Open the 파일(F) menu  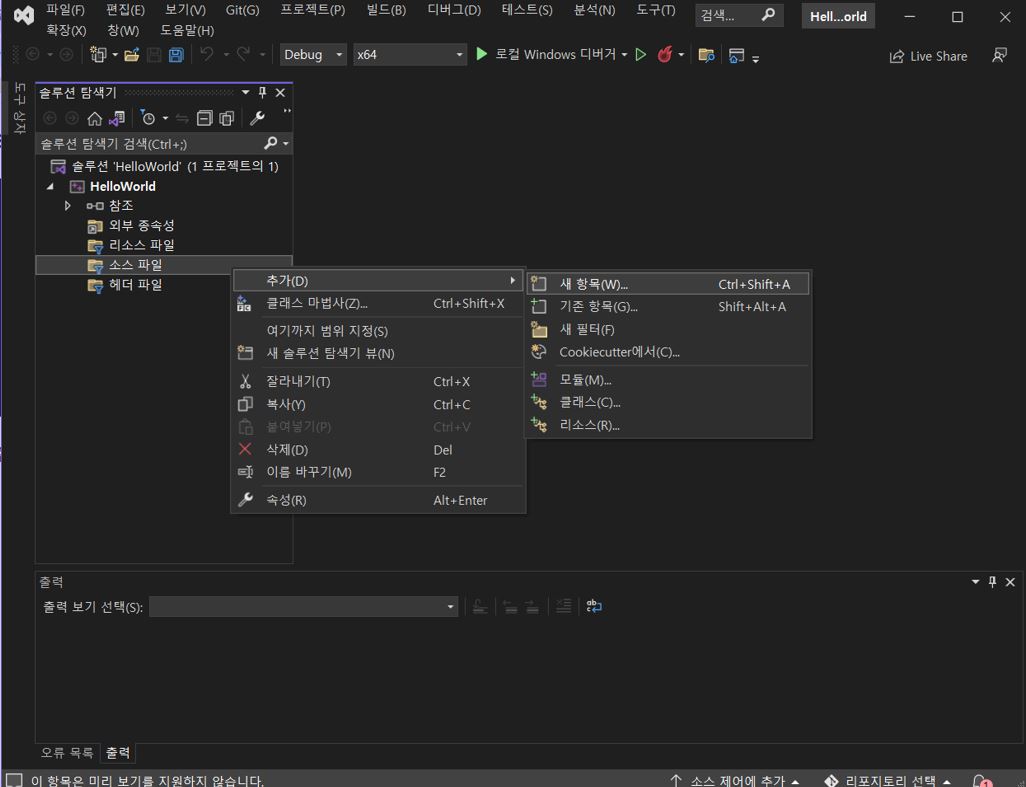coord(65,10)
